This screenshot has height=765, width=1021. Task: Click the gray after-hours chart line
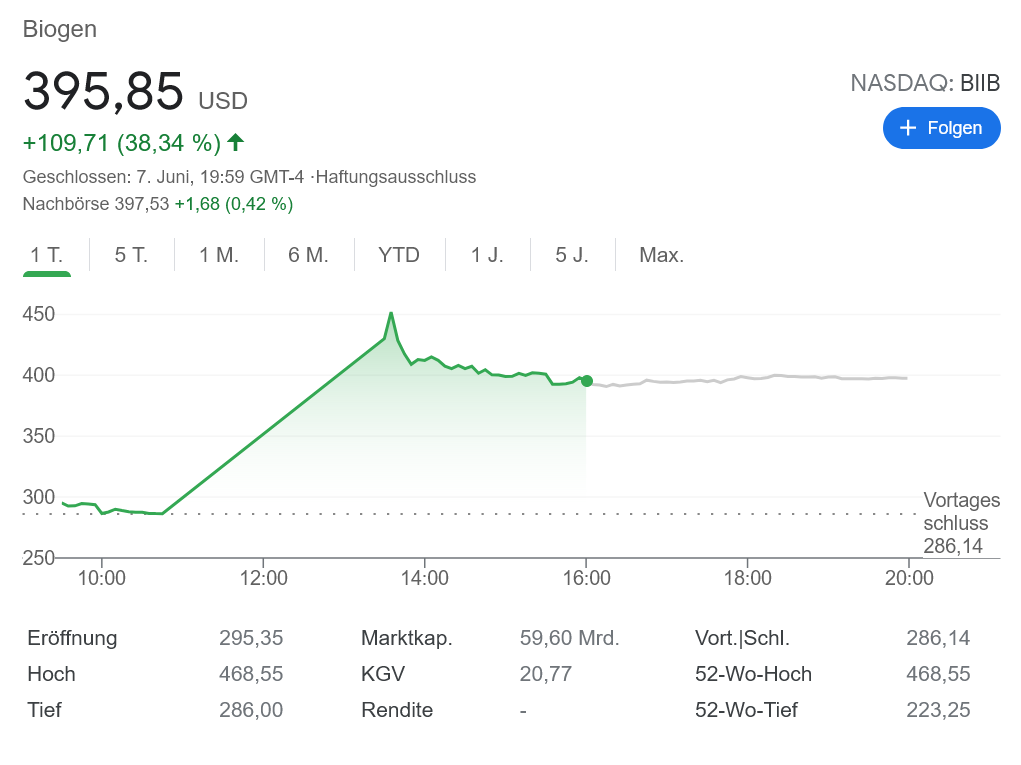tap(760, 378)
